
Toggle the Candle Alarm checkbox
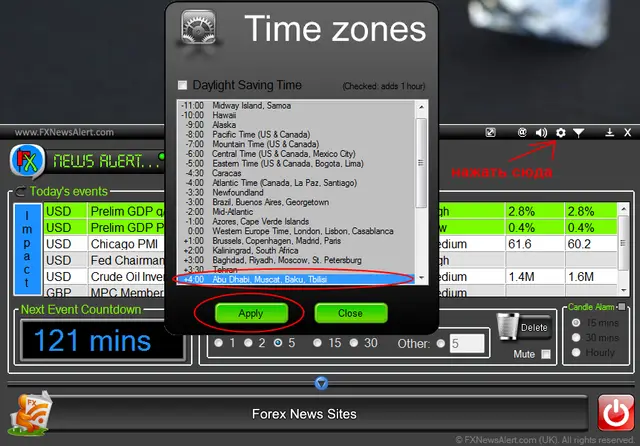(621, 307)
